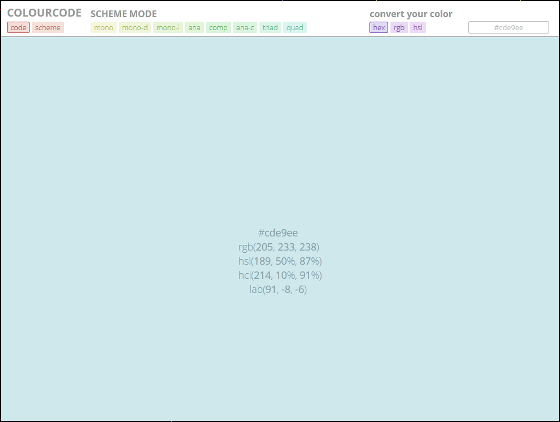This screenshot has width=560, height=422.
Task: Choose the mono scheme mode
Action: point(104,27)
